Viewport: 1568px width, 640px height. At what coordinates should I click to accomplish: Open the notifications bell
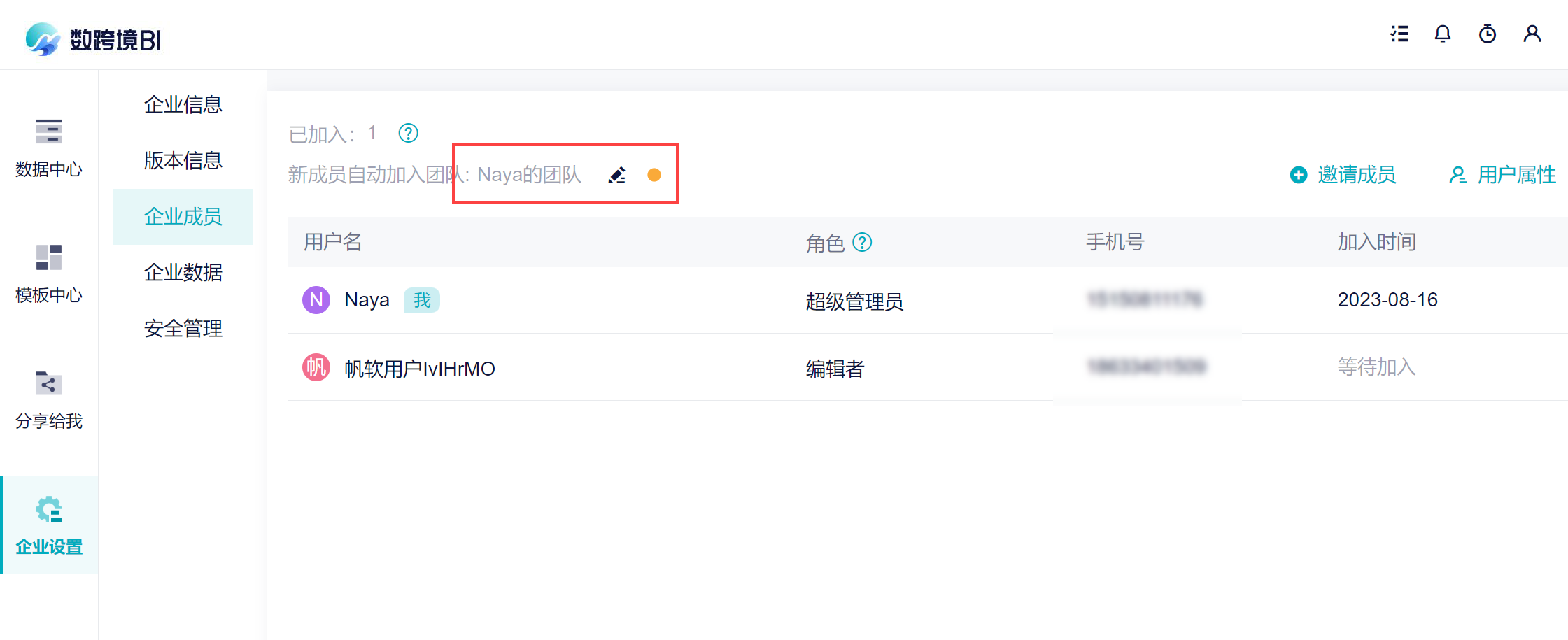click(1442, 34)
